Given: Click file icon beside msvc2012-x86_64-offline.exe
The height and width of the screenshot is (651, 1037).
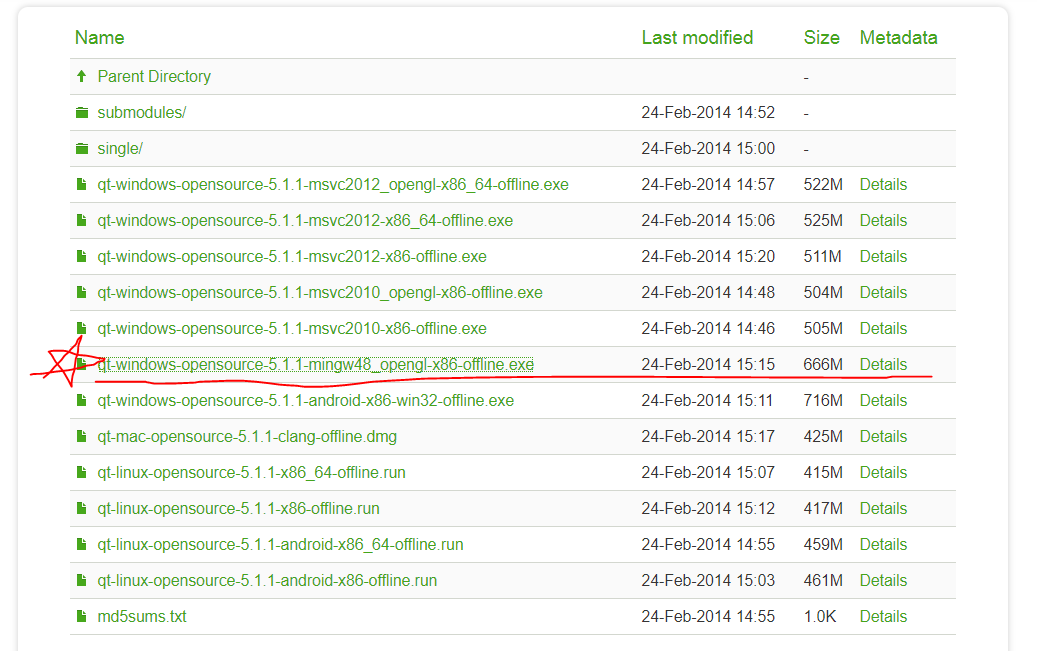Looking at the screenshot, I should pyautogui.click(x=81, y=220).
